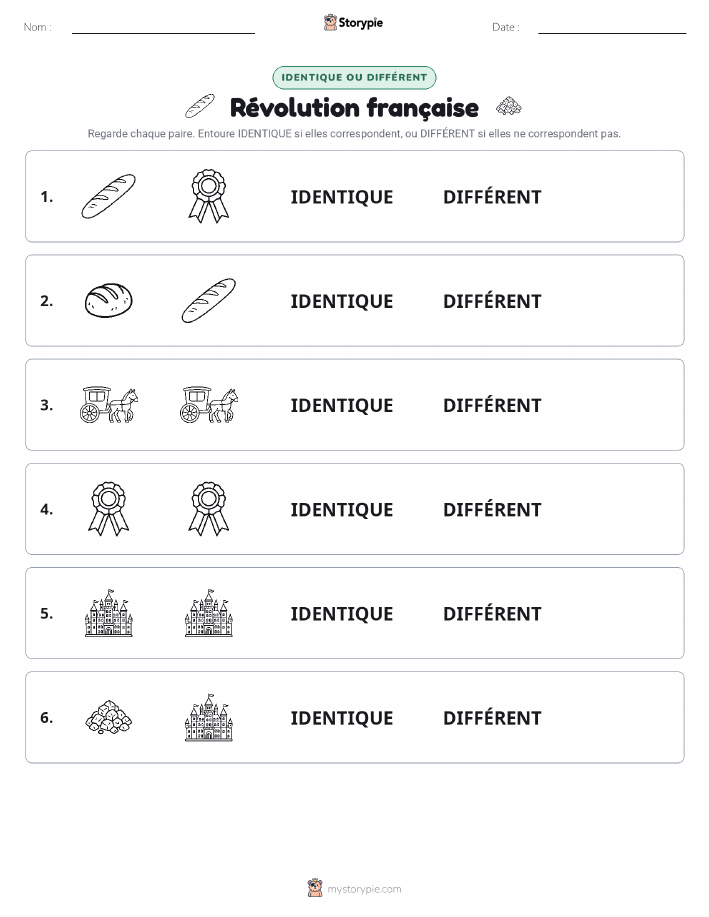709x917 pixels.
Task: Click the left castle icon in row 5
Action: [109, 613]
